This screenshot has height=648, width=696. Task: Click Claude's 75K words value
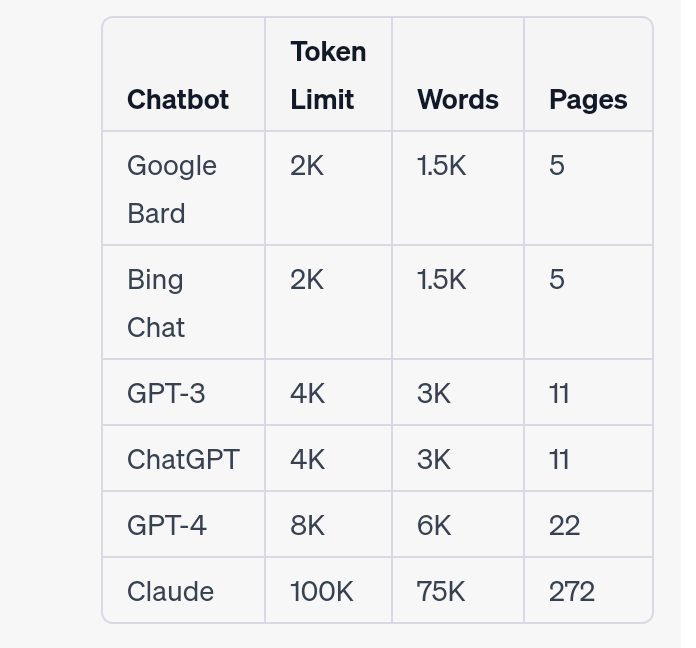[441, 591]
